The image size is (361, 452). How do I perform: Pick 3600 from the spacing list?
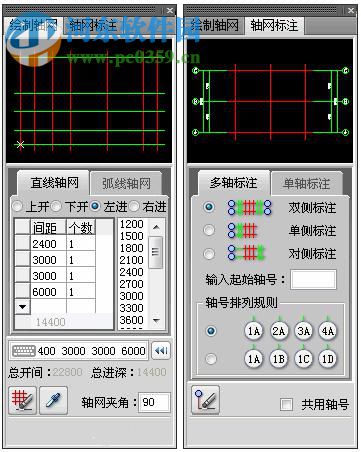click(132, 320)
